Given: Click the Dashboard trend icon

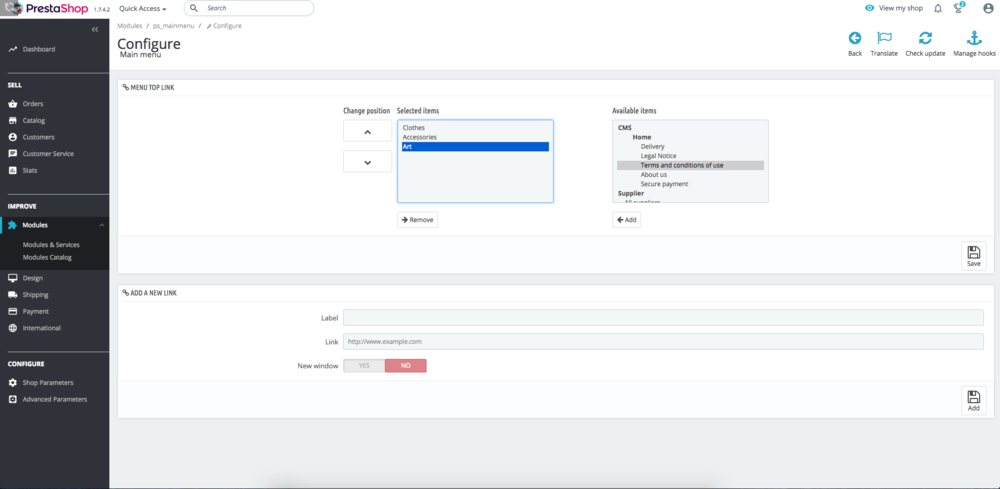Looking at the screenshot, I should (x=13, y=49).
